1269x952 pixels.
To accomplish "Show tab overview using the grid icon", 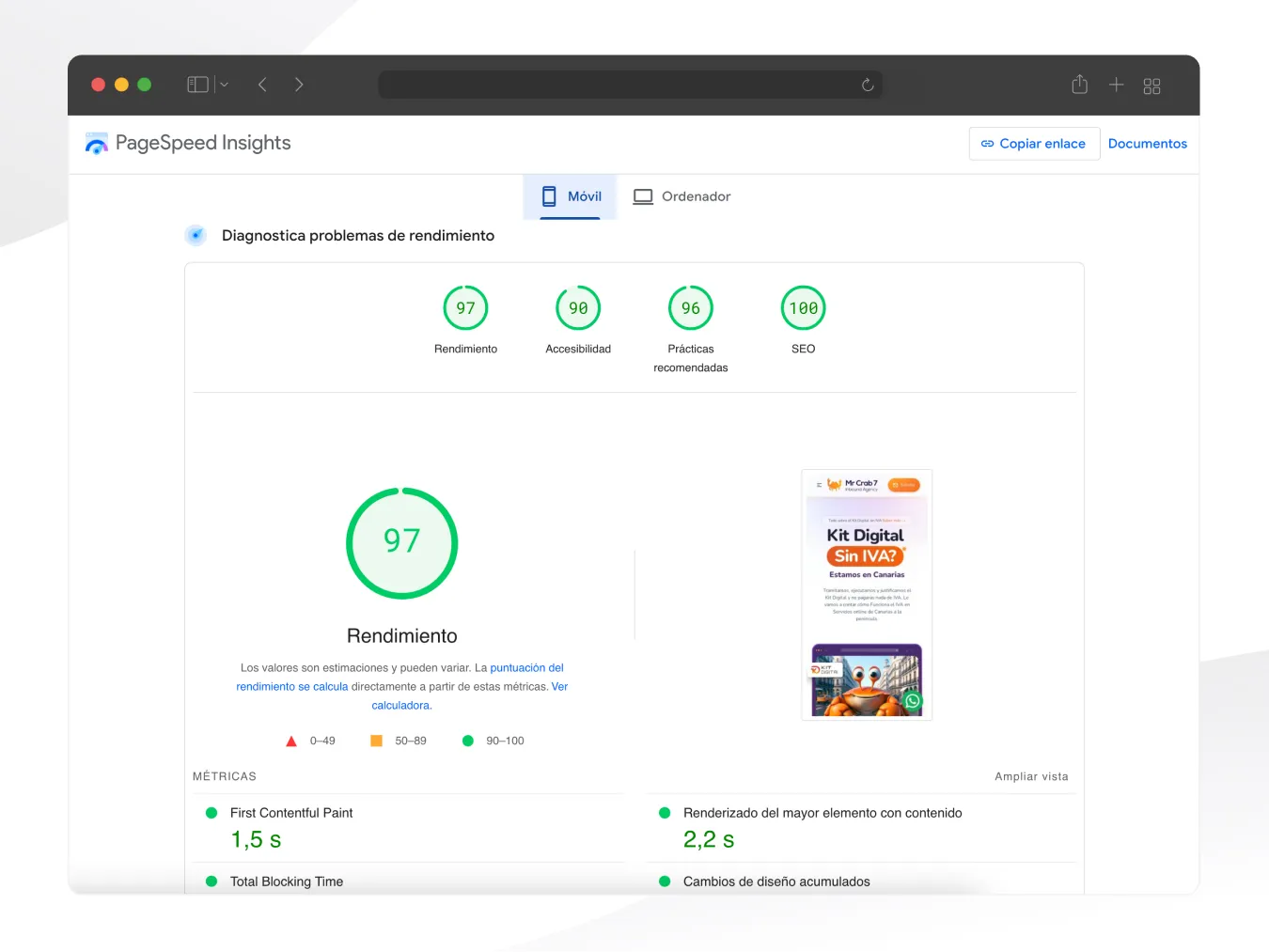I will pyautogui.click(x=1151, y=86).
